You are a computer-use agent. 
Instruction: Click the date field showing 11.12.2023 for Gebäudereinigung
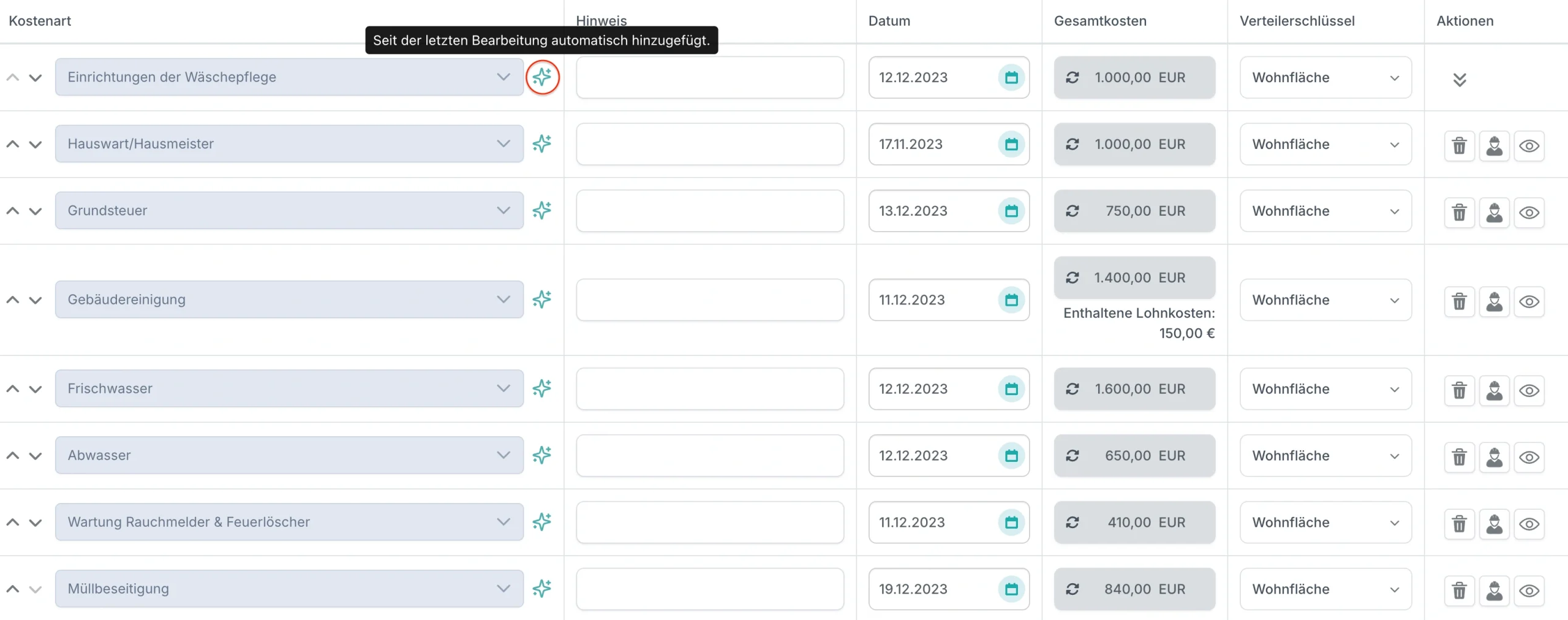click(x=949, y=300)
